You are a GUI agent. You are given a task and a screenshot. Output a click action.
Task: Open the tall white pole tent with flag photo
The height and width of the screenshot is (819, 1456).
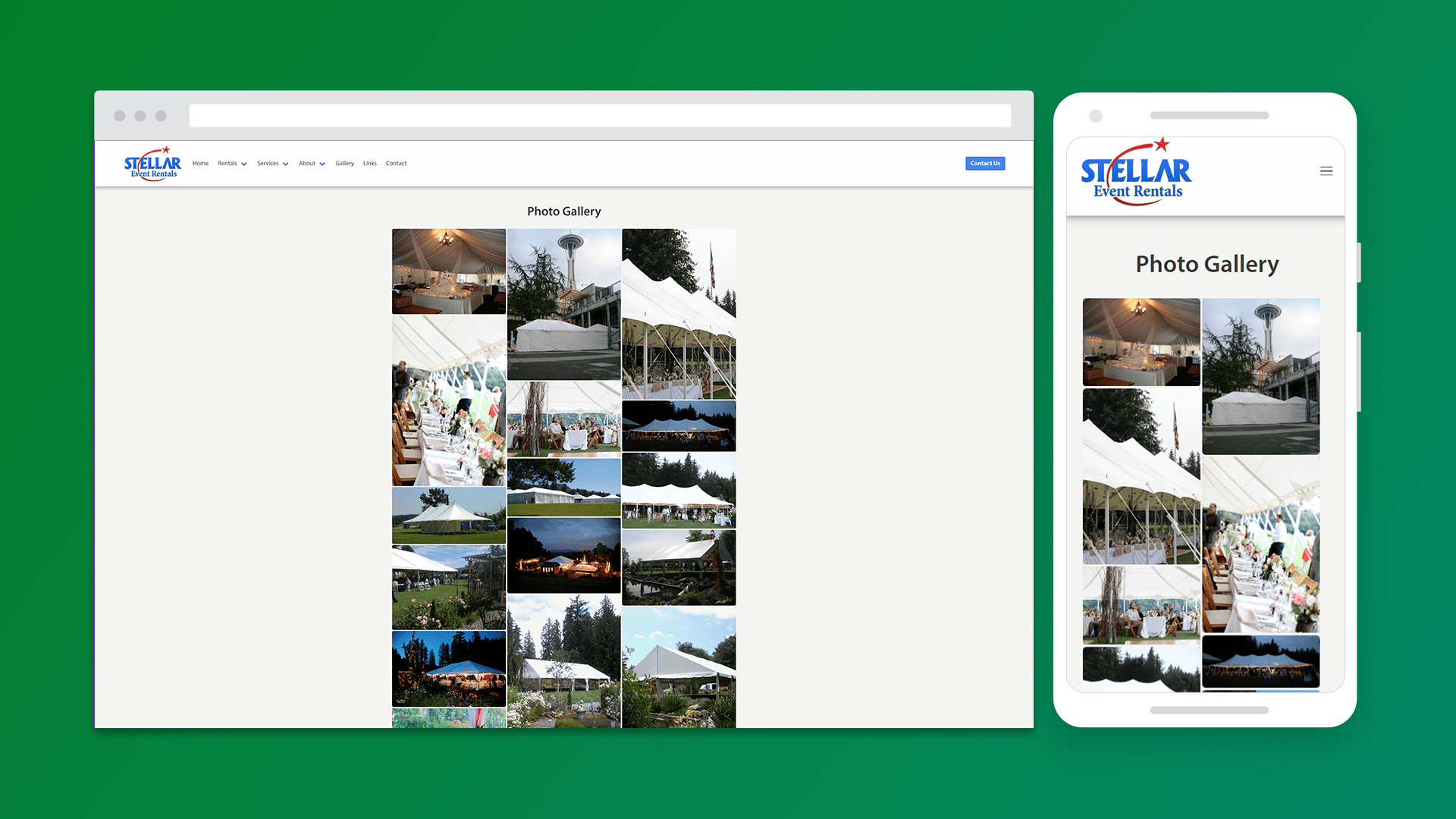(679, 314)
